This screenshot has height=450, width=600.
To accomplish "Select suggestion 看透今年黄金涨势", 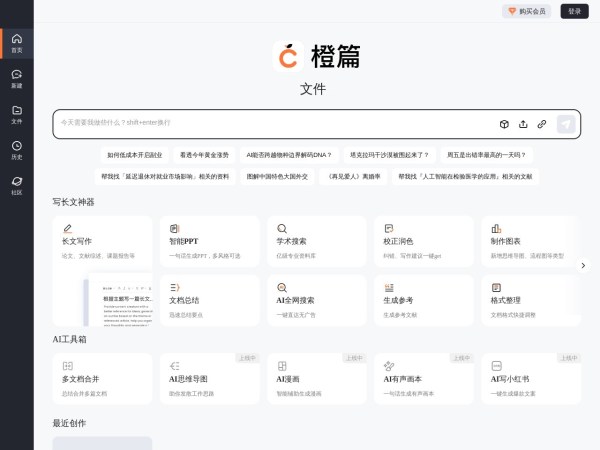I will 204,155.
